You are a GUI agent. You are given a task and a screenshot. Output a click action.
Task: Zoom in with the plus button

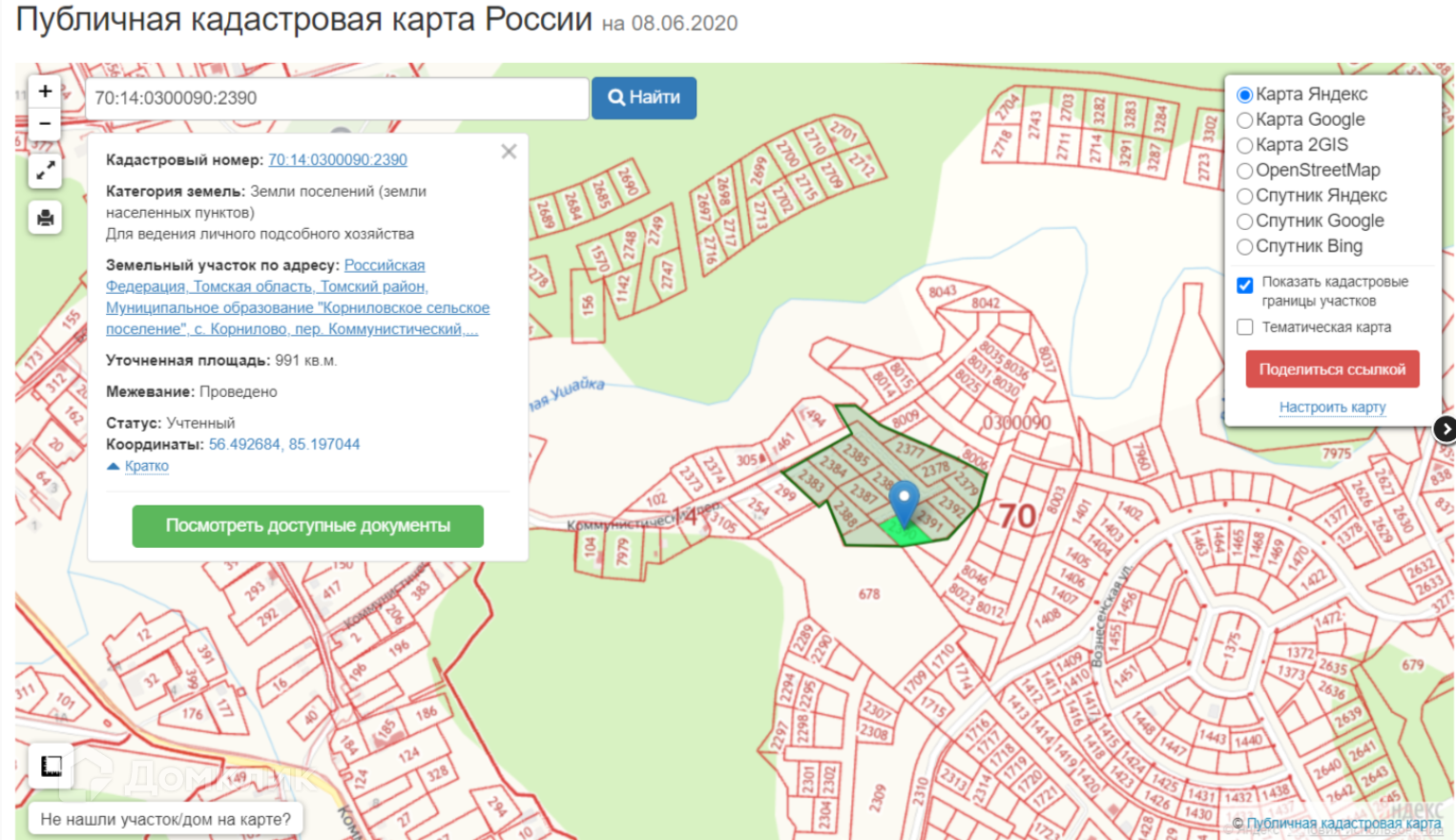point(45,92)
